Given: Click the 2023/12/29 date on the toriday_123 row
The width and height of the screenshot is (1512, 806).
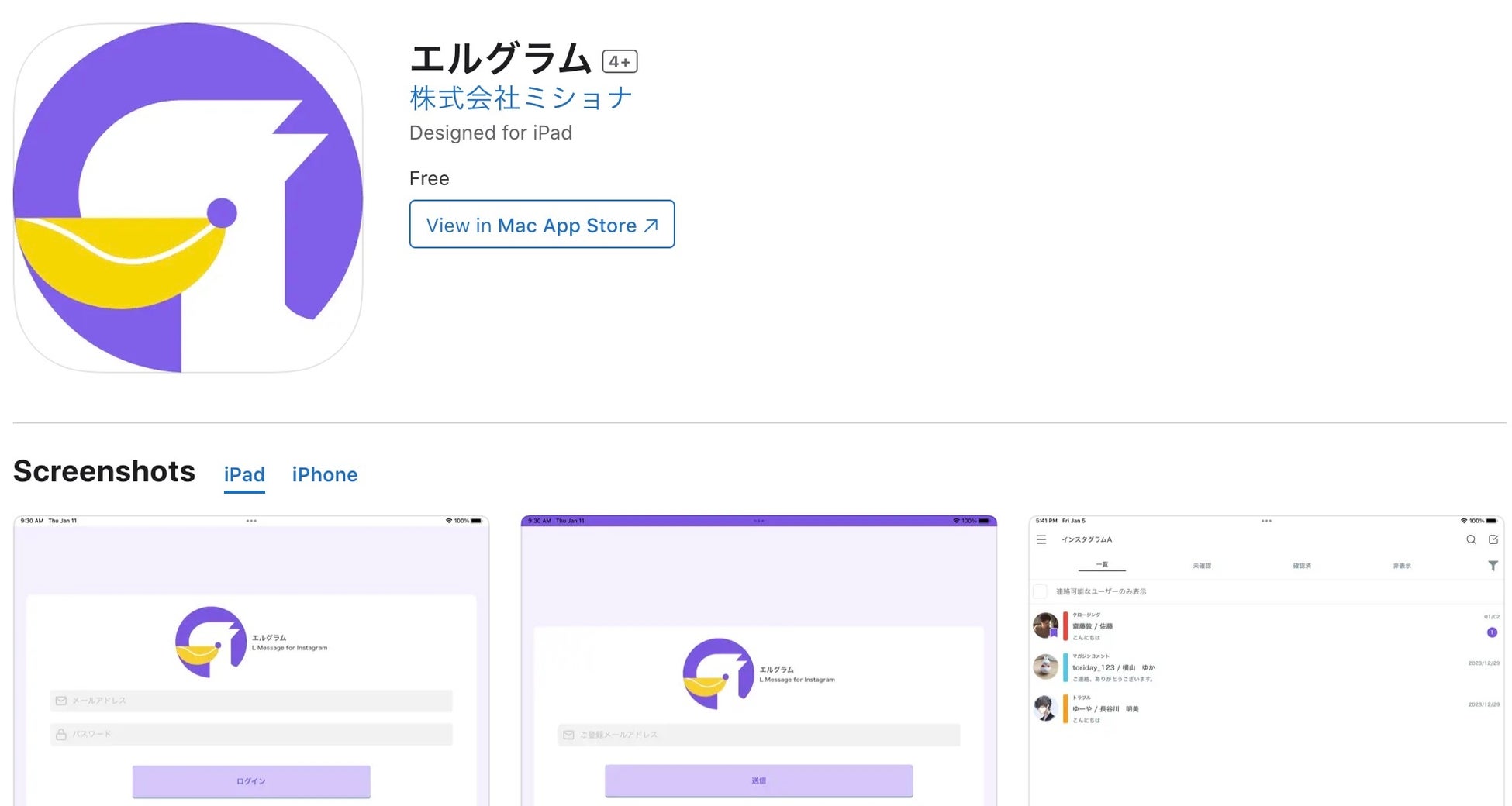Looking at the screenshot, I should [1484, 663].
